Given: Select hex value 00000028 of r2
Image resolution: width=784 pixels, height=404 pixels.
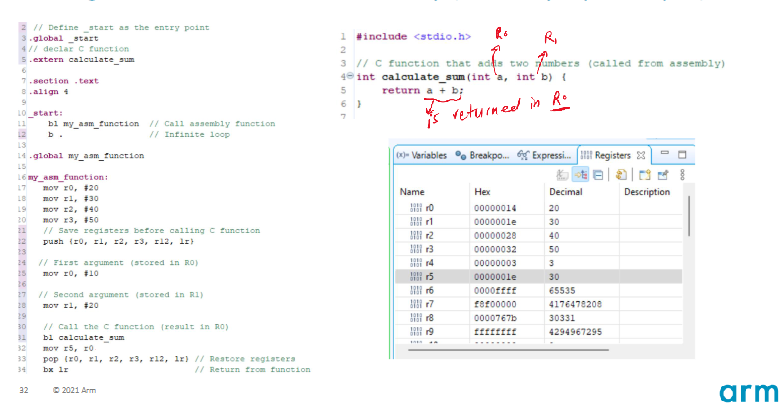Looking at the screenshot, I should 495,236.
